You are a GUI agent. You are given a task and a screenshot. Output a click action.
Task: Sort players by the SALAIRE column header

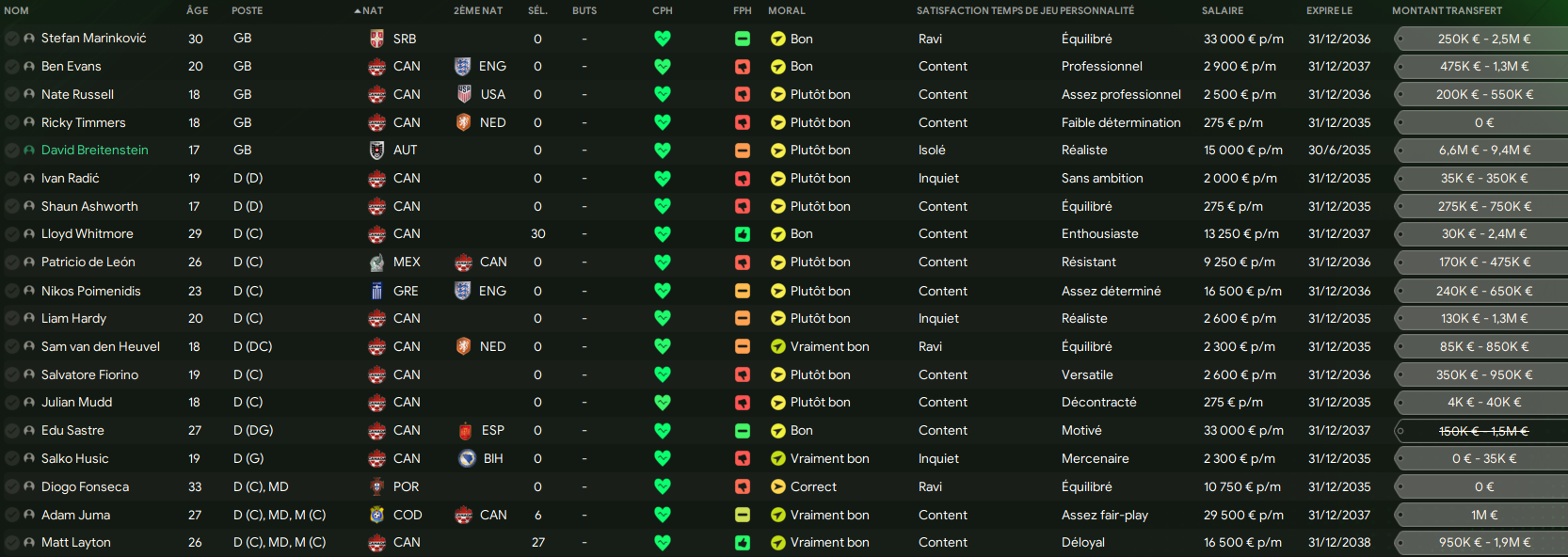tap(1222, 10)
